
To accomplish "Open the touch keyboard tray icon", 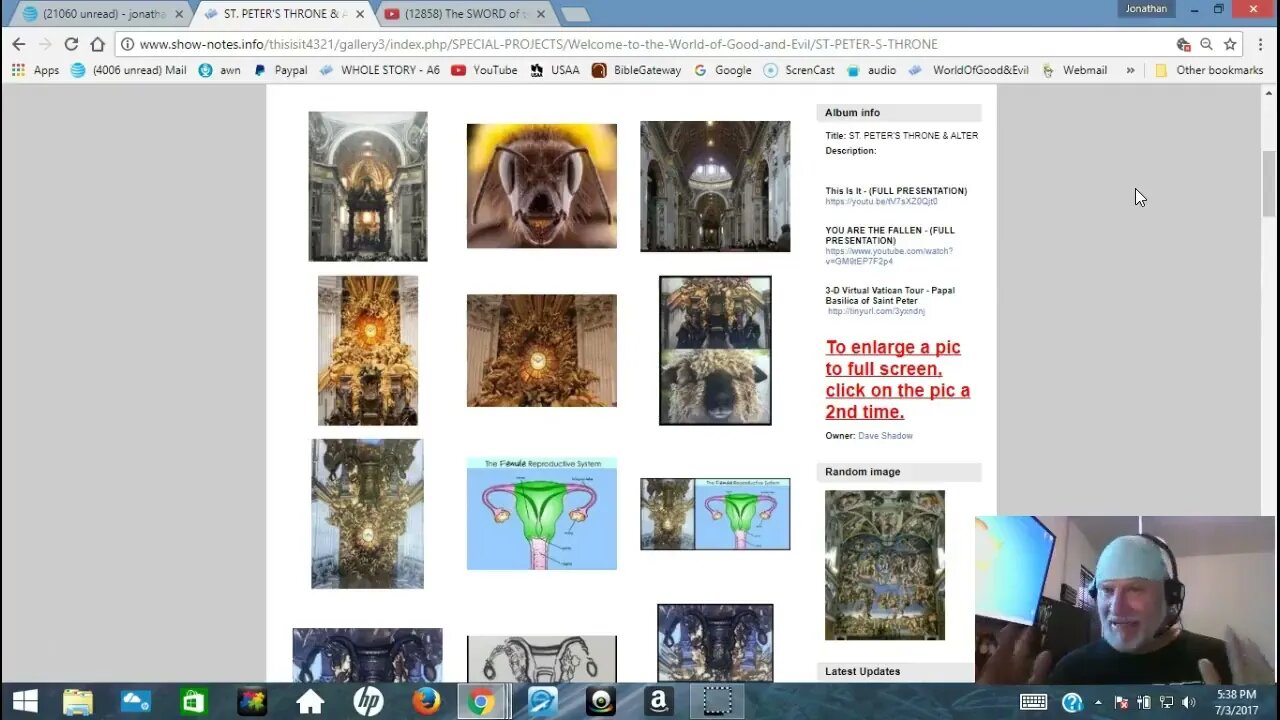I will click(x=1033, y=702).
